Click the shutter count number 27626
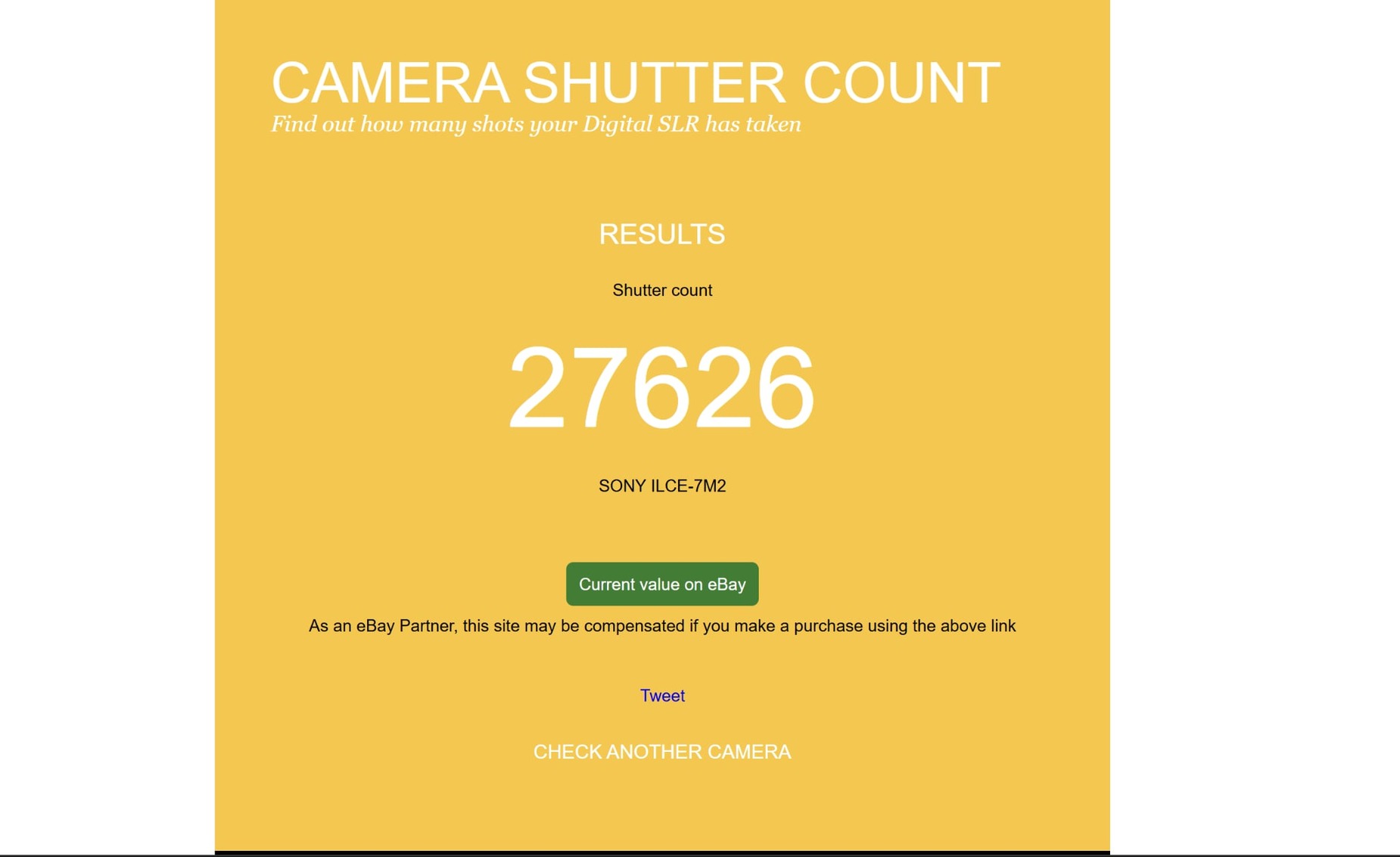Image resolution: width=1400 pixels, height=857 pixels. (662, 388)
